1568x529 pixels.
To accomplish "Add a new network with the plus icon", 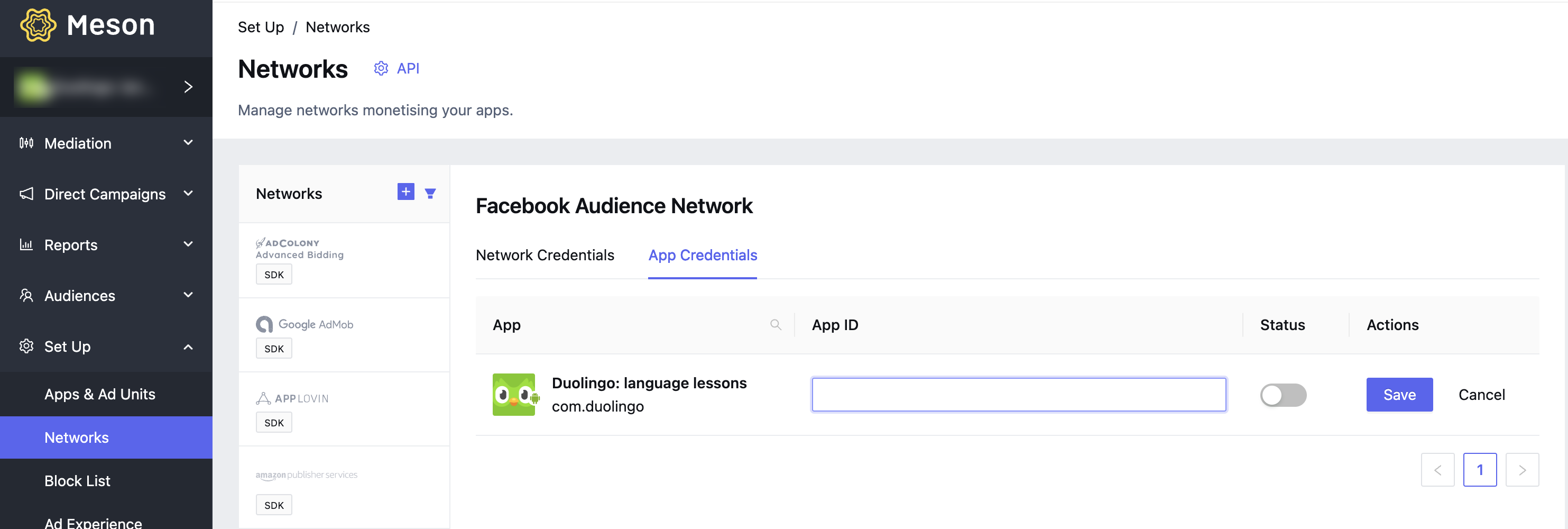I will coord(406,191).
